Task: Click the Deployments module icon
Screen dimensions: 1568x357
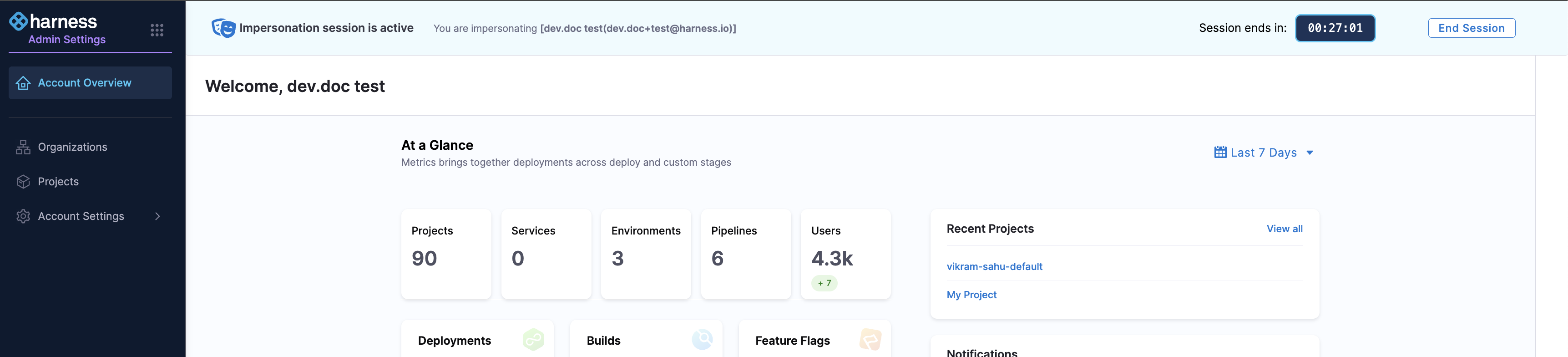Action: [x=533, y=339]
